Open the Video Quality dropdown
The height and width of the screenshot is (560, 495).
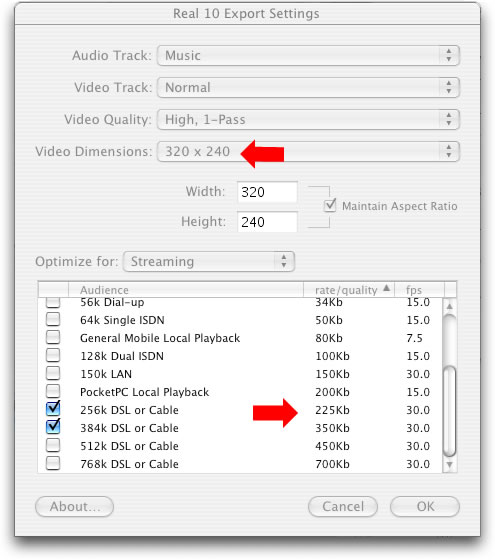point(308,120)
